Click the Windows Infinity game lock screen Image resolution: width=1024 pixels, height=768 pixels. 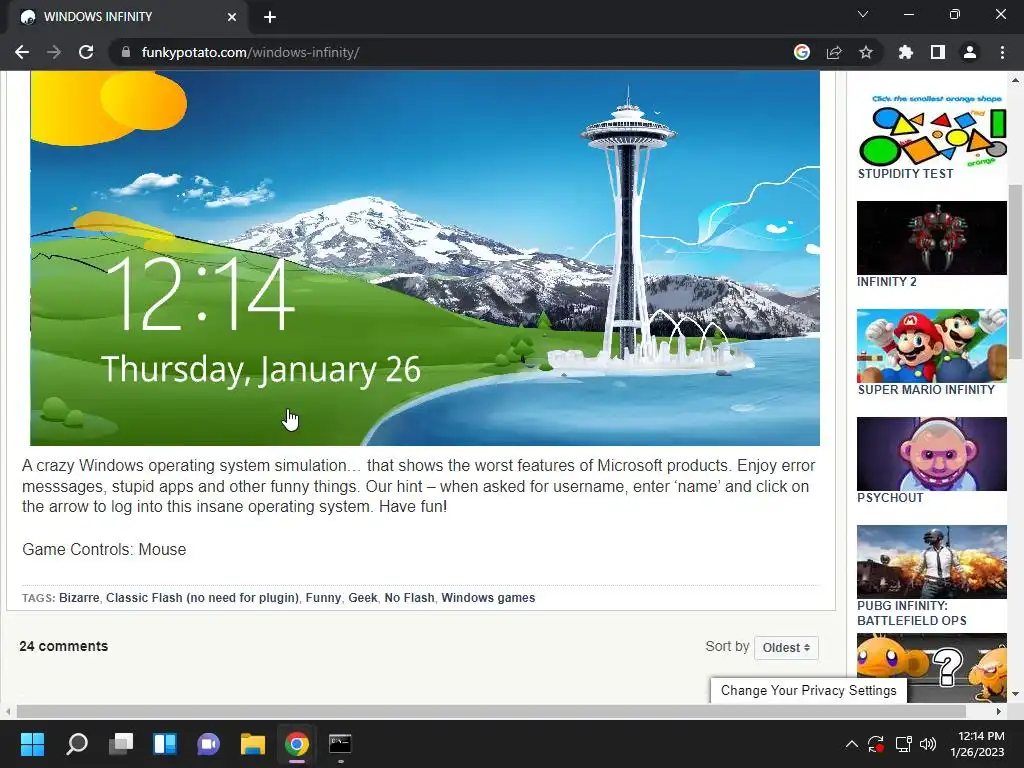[424, 258]
